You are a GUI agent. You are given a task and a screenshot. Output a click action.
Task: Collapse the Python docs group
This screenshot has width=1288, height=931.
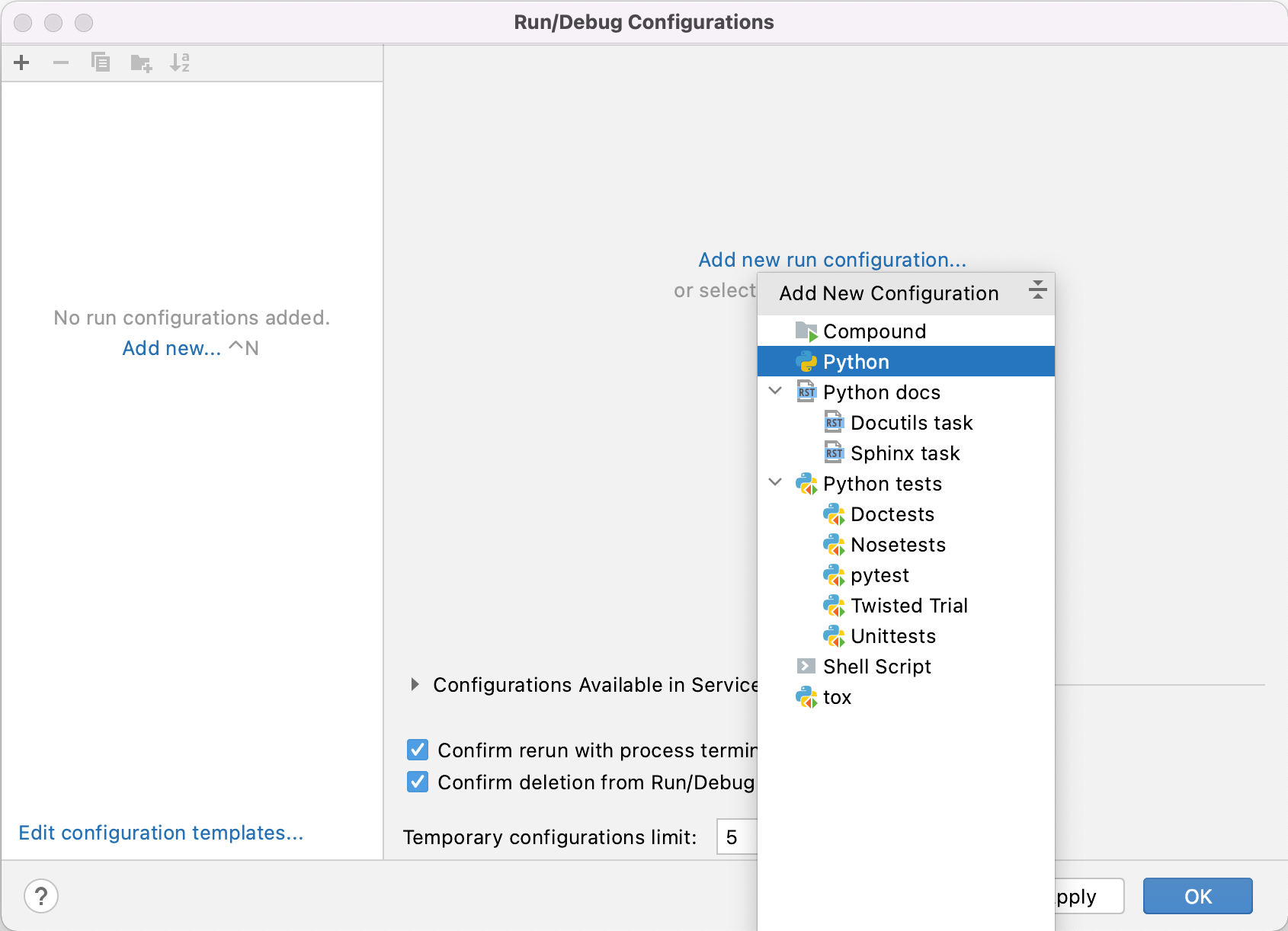[x=775, y=391]
